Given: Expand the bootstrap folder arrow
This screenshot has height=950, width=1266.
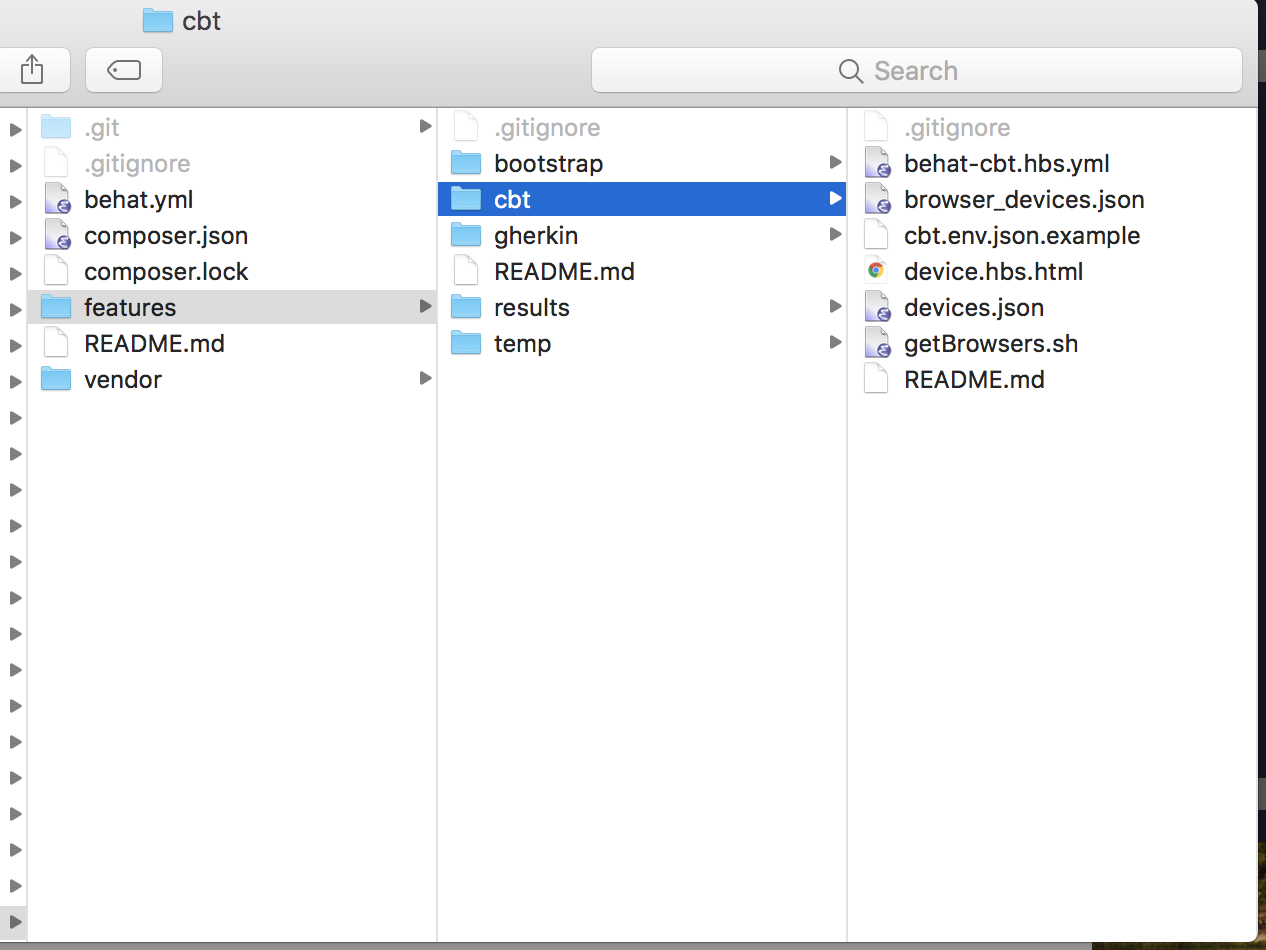Looking at the screenshot, I should click(835, 162).
